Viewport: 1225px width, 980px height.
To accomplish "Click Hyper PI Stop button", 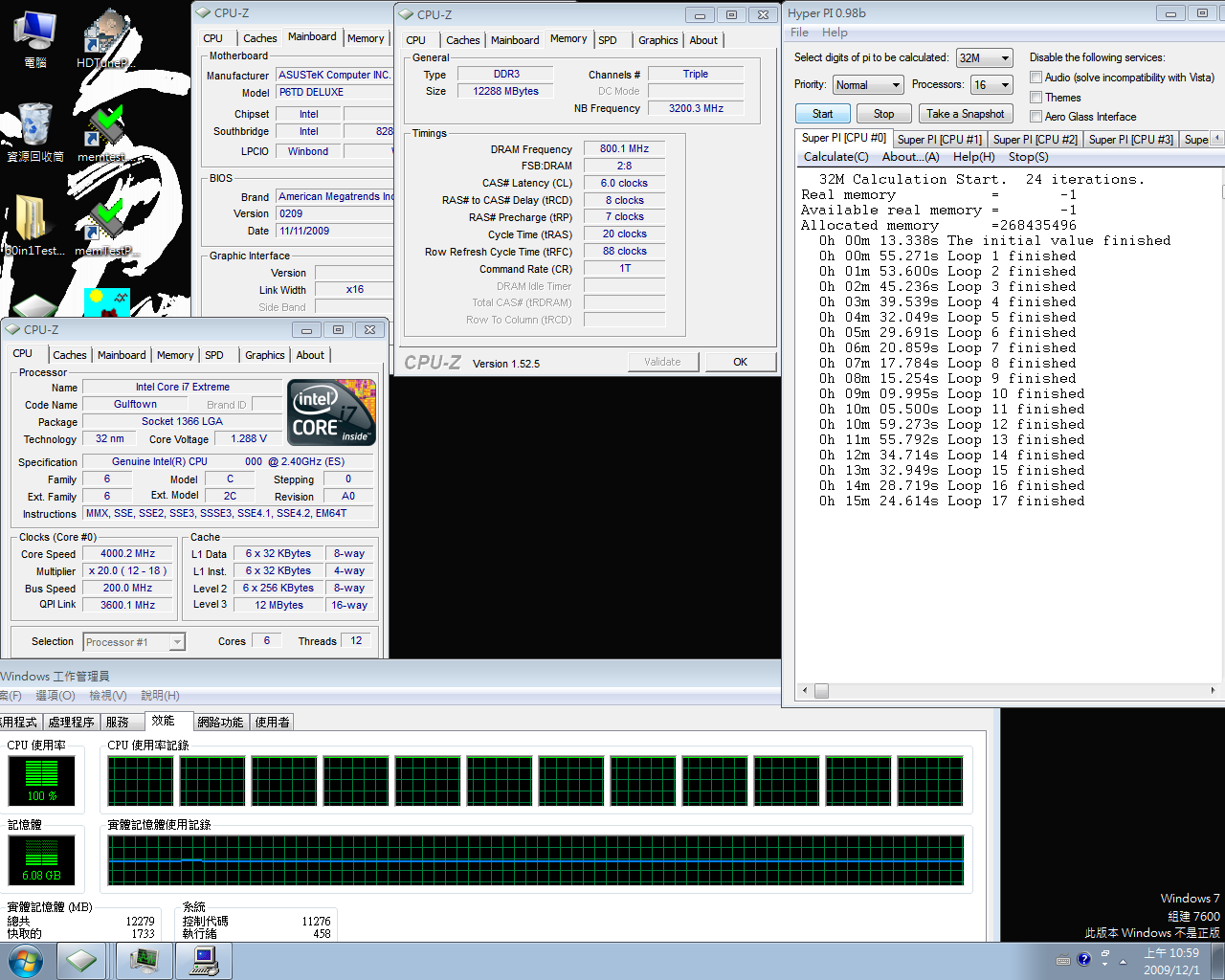I will [x=883, y=114].
